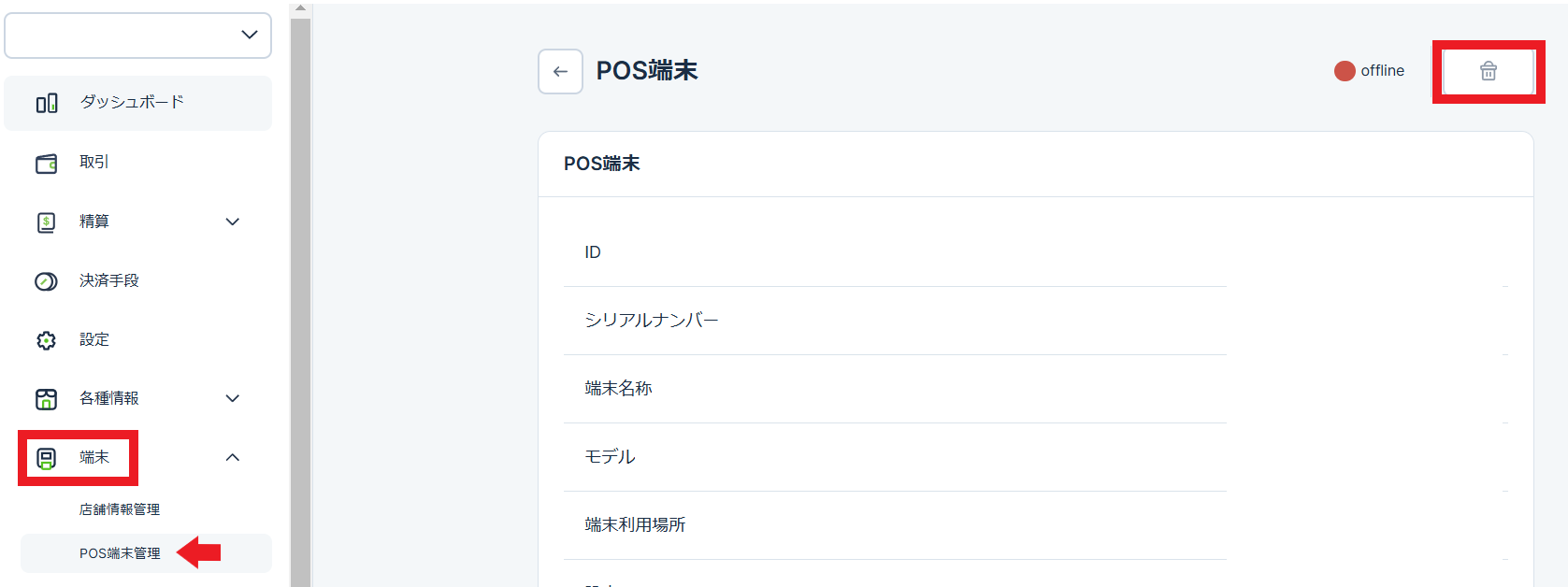
Task: Collapse the 端末 submenu chevron
Action: 233,457
